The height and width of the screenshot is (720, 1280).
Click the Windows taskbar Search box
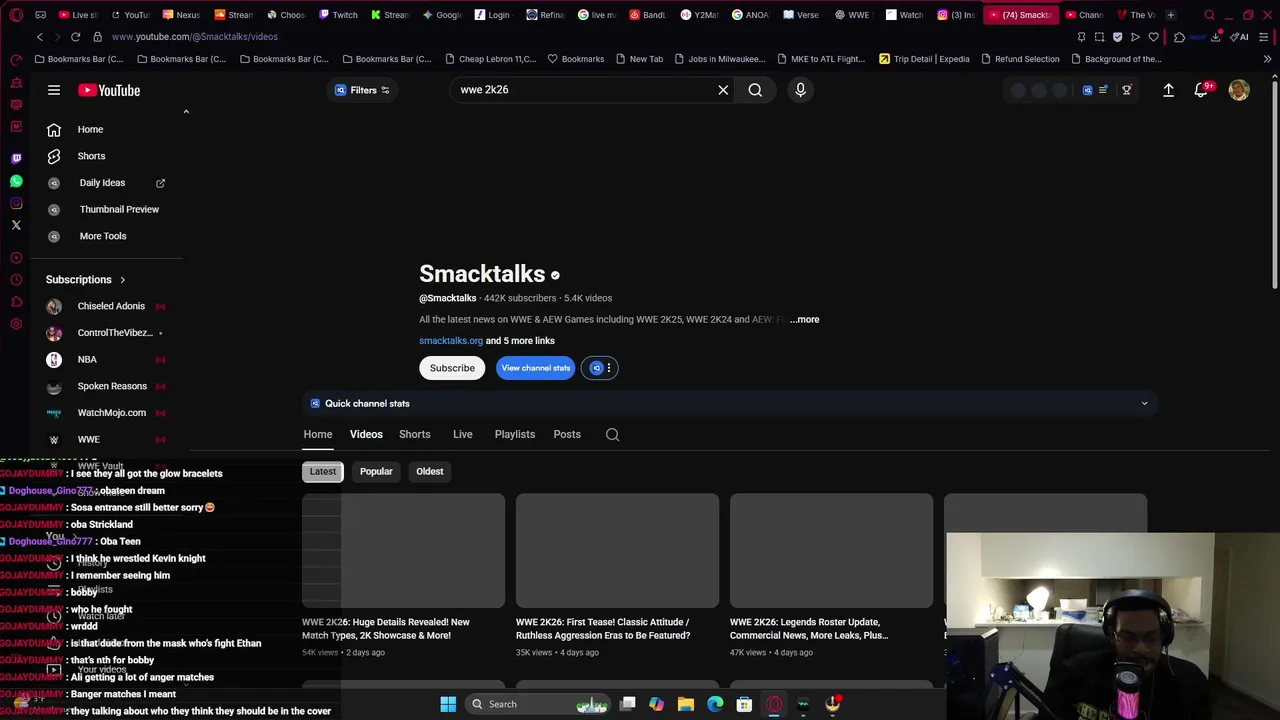(x=538, y=704)
